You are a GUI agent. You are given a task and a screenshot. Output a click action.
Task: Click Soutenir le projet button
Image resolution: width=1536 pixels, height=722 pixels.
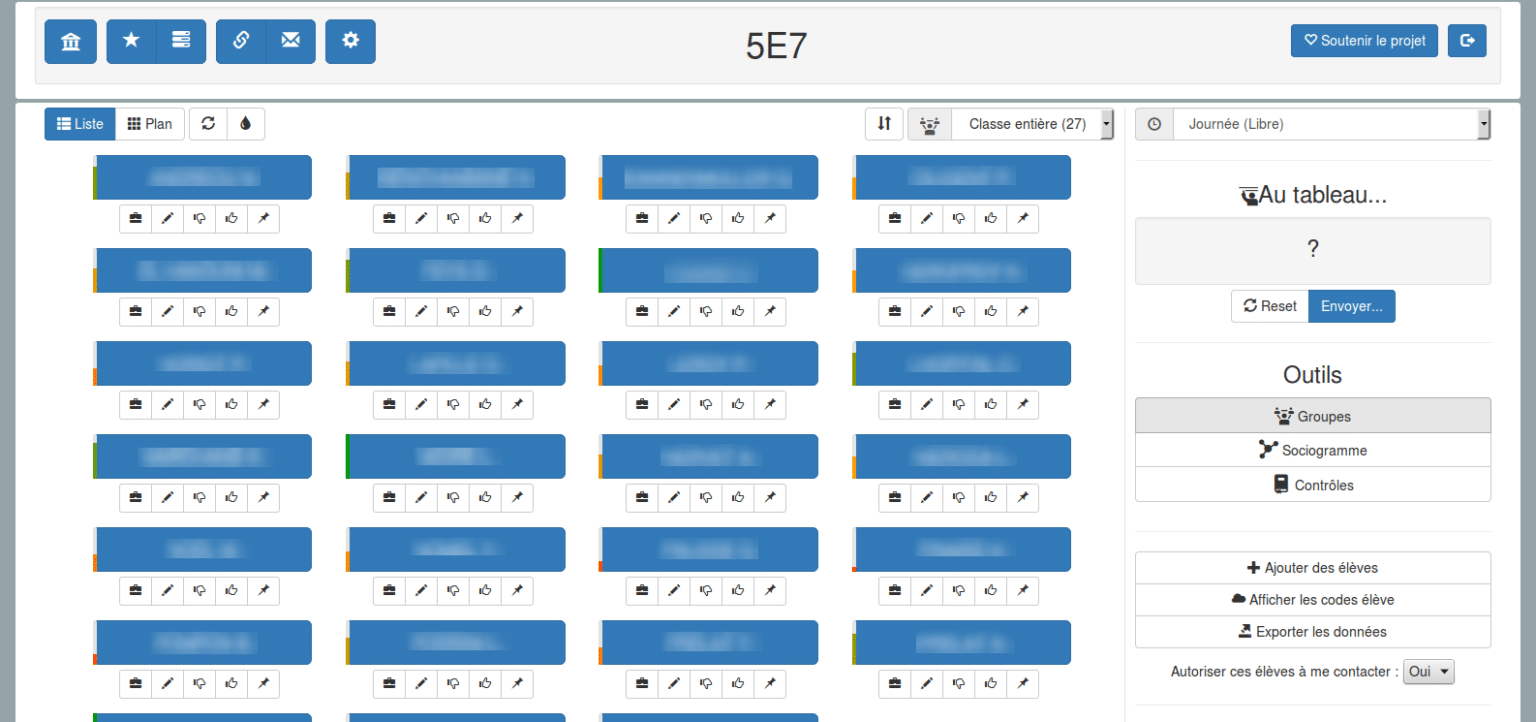click(1364, 41)
